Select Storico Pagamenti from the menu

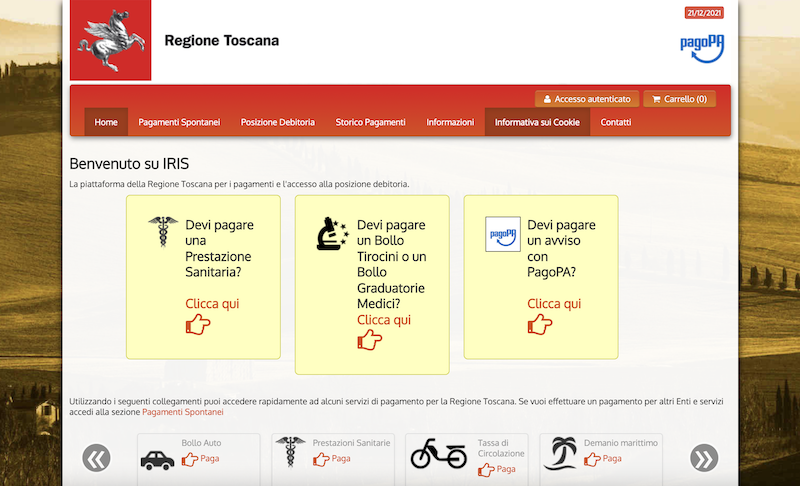click(370, 122)
